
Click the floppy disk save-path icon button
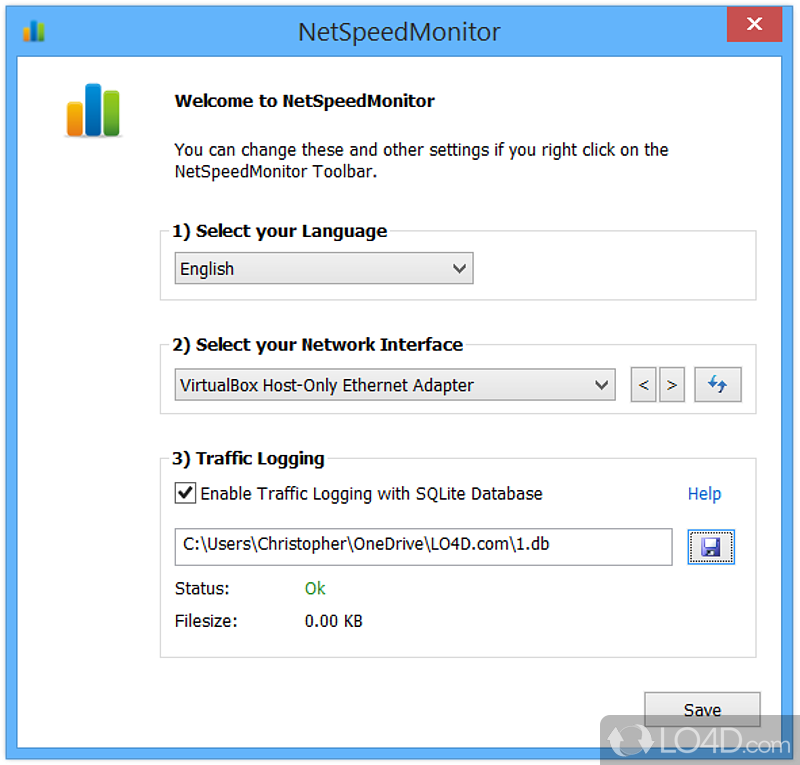tap(711, 547)
